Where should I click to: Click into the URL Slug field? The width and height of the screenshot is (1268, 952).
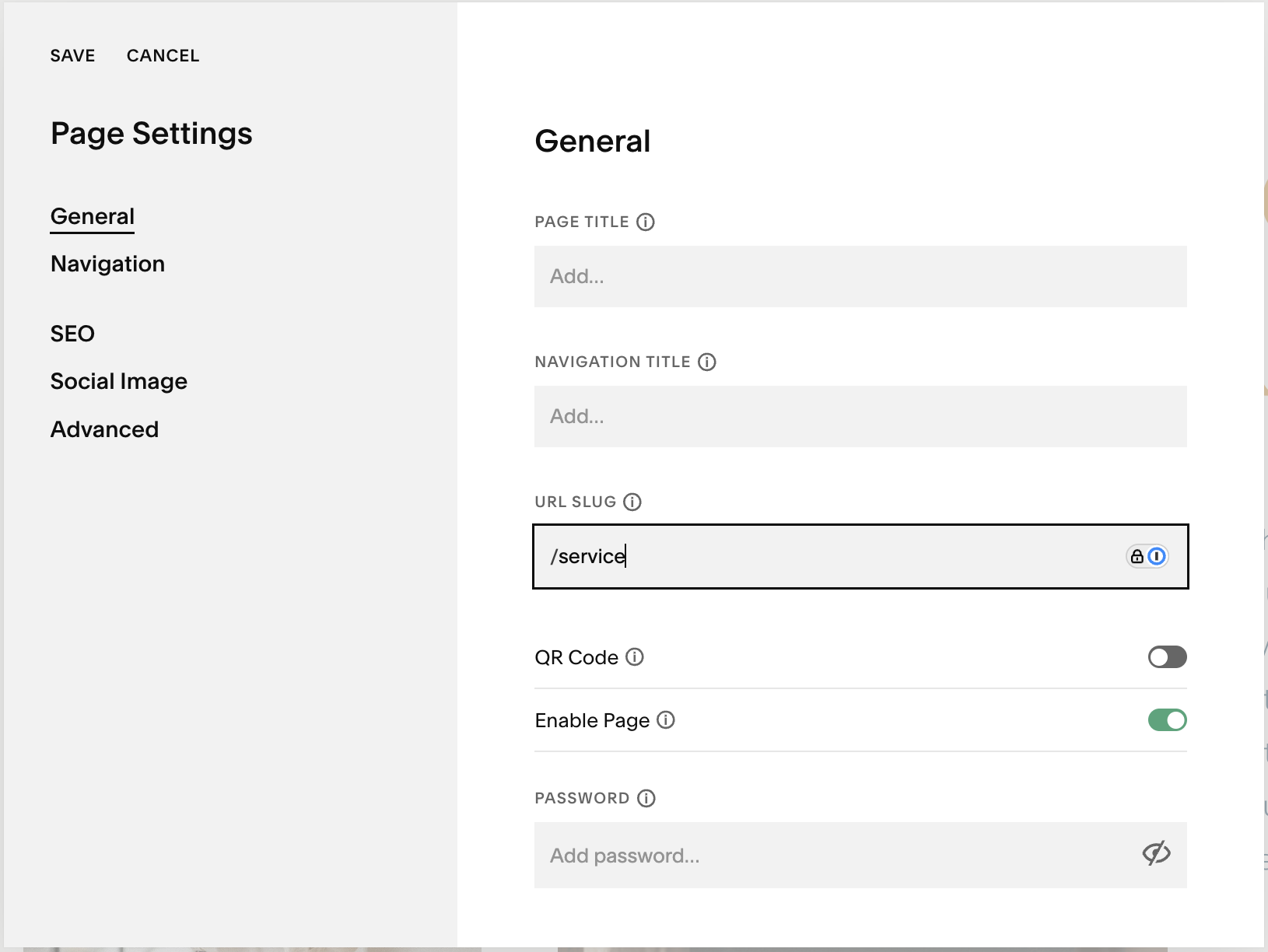860,557
